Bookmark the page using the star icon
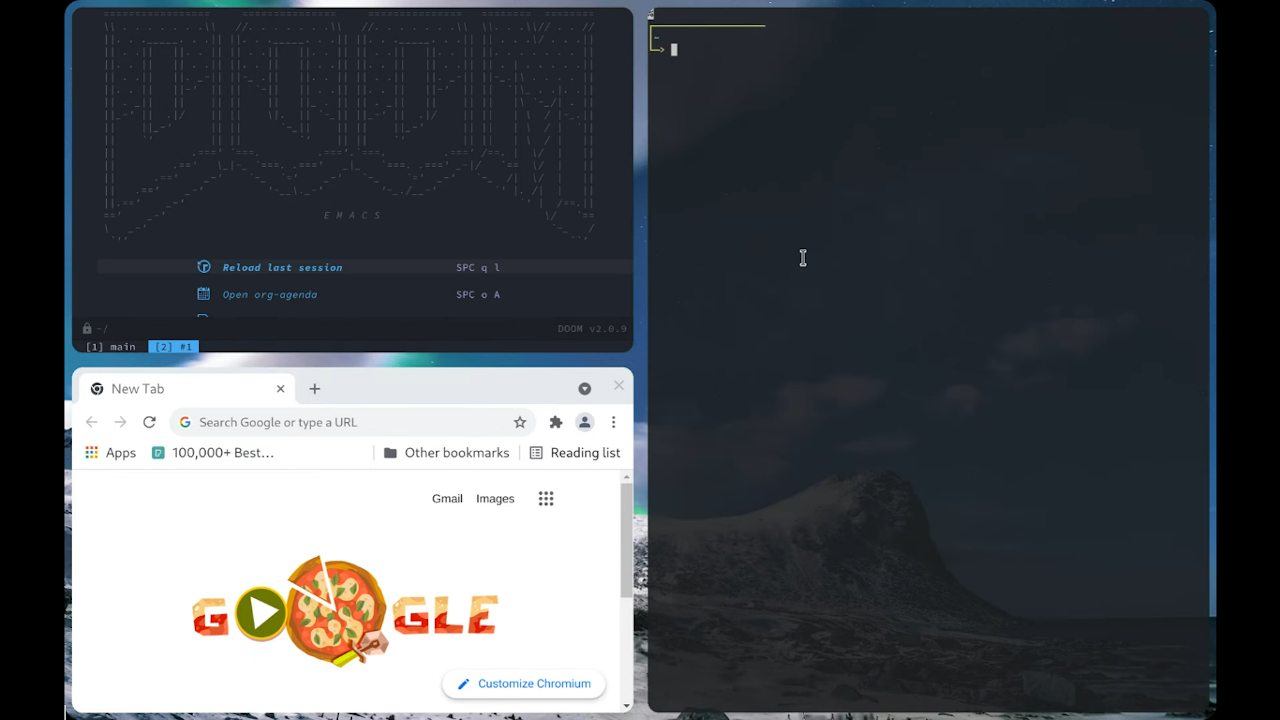The image size is (1280, 720). 520,422
